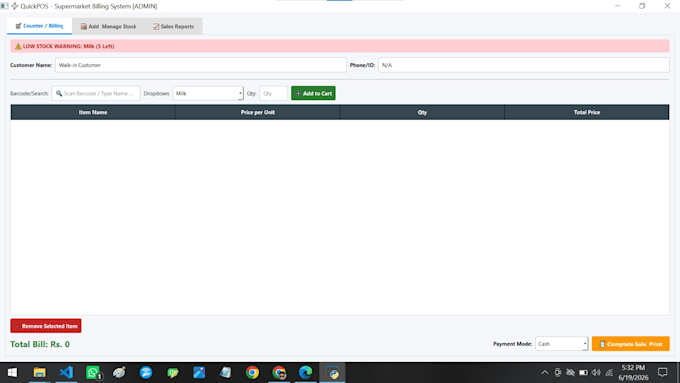680x383 pixels.
Task: Open Microsoft Edge from the taskbar
Action: (x=306, y=373)
